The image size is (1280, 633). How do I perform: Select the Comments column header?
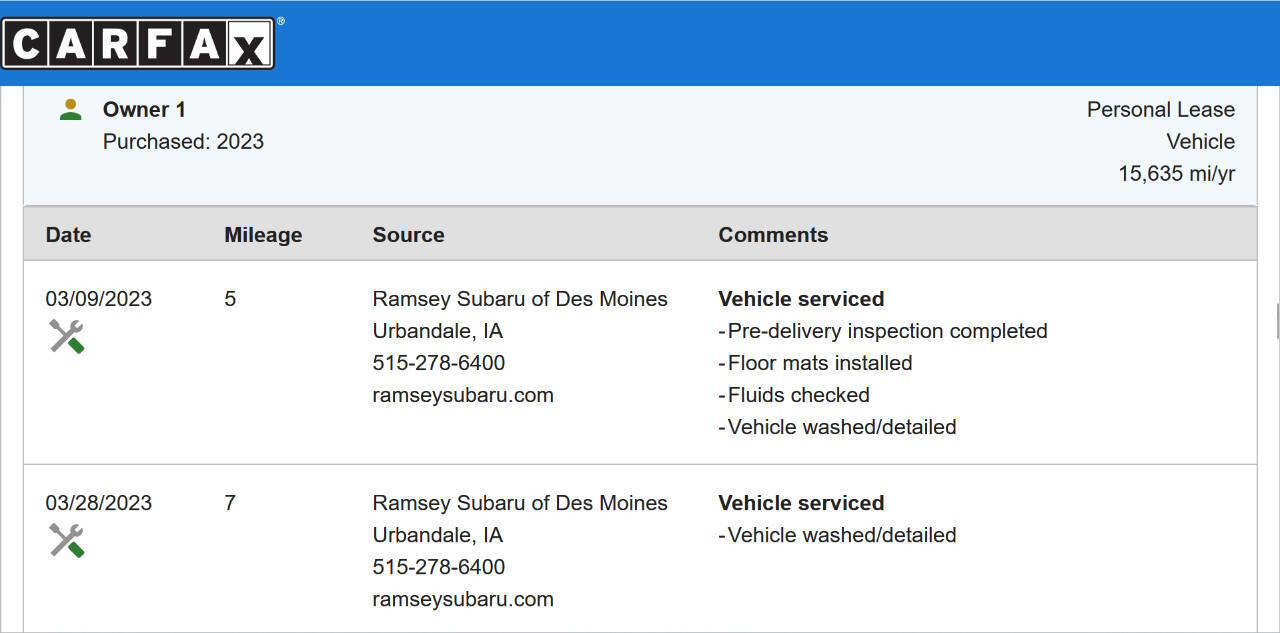(773, 235)
